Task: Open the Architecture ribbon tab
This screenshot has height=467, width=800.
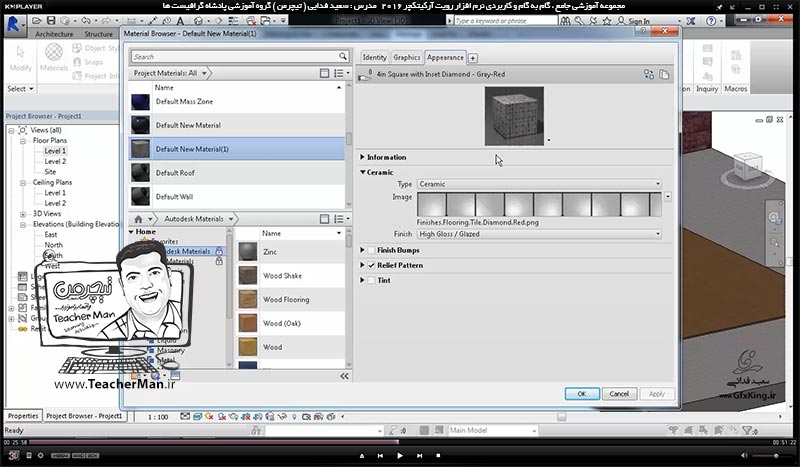Action: tap(54, 34)
